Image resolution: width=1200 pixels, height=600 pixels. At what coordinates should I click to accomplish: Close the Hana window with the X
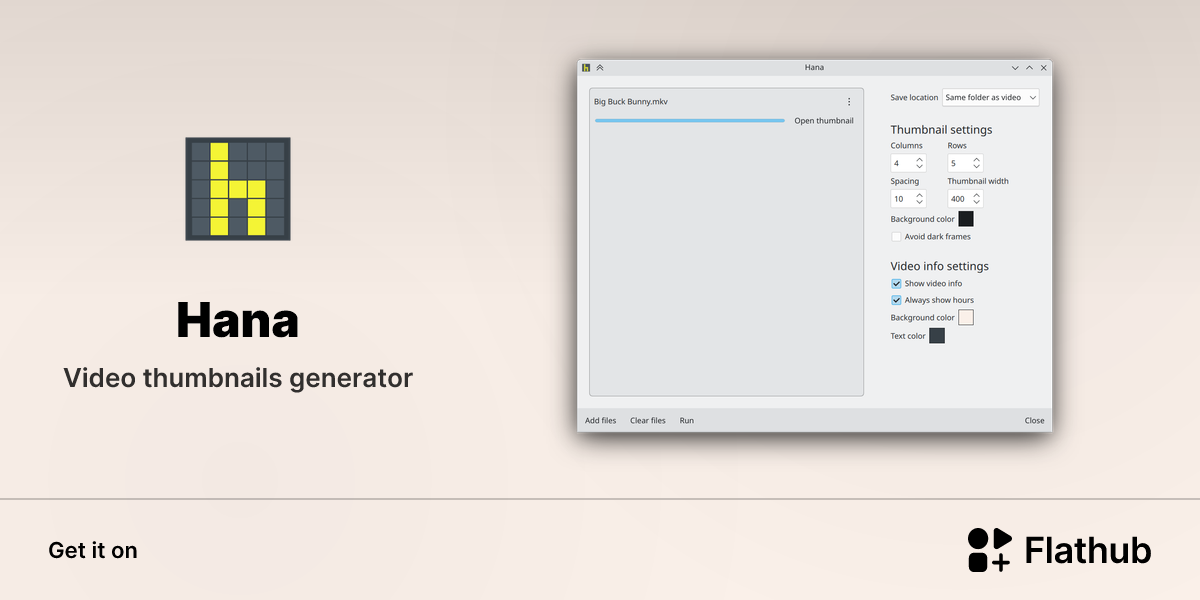[1044, 68]
